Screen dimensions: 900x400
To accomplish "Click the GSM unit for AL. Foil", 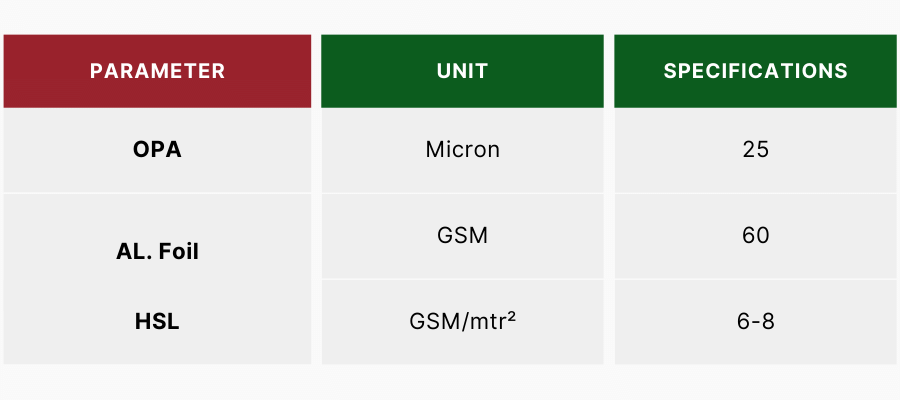I will click(x=462, y=236).
